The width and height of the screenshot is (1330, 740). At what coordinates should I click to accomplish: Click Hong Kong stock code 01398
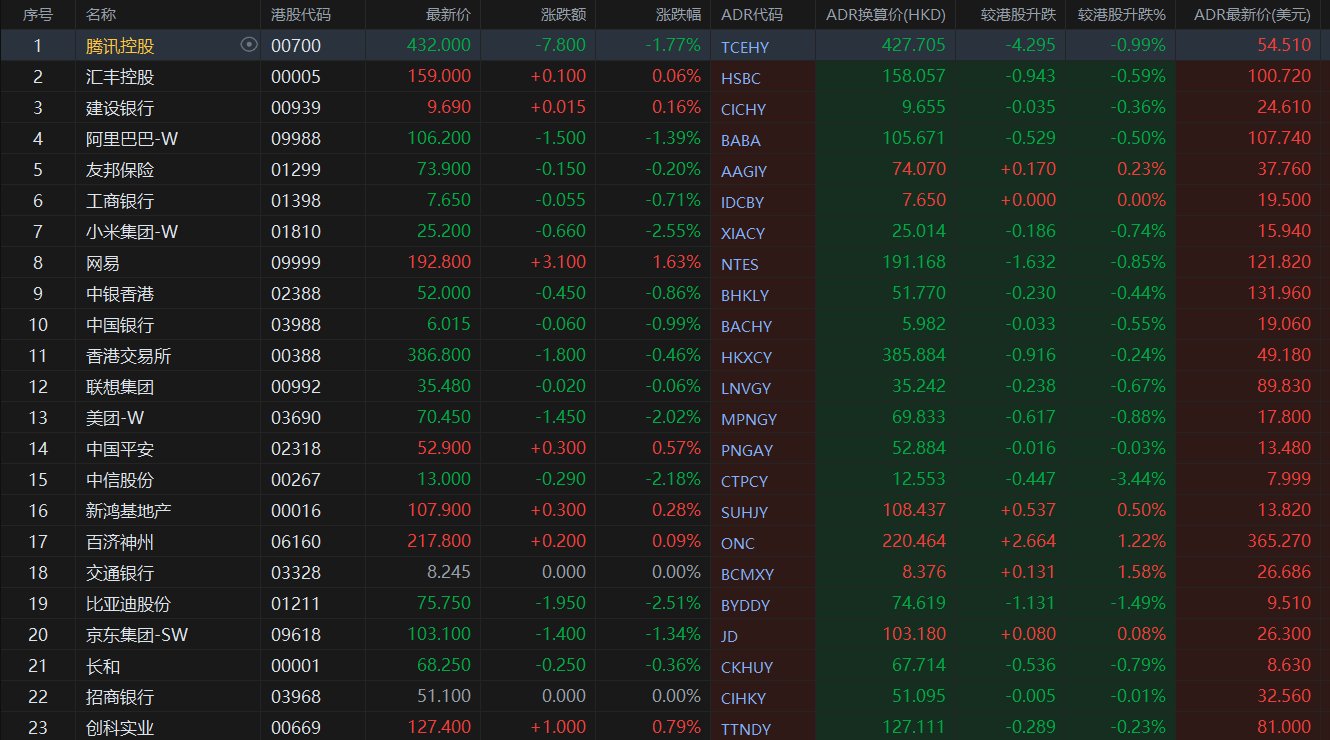(296, 201)
